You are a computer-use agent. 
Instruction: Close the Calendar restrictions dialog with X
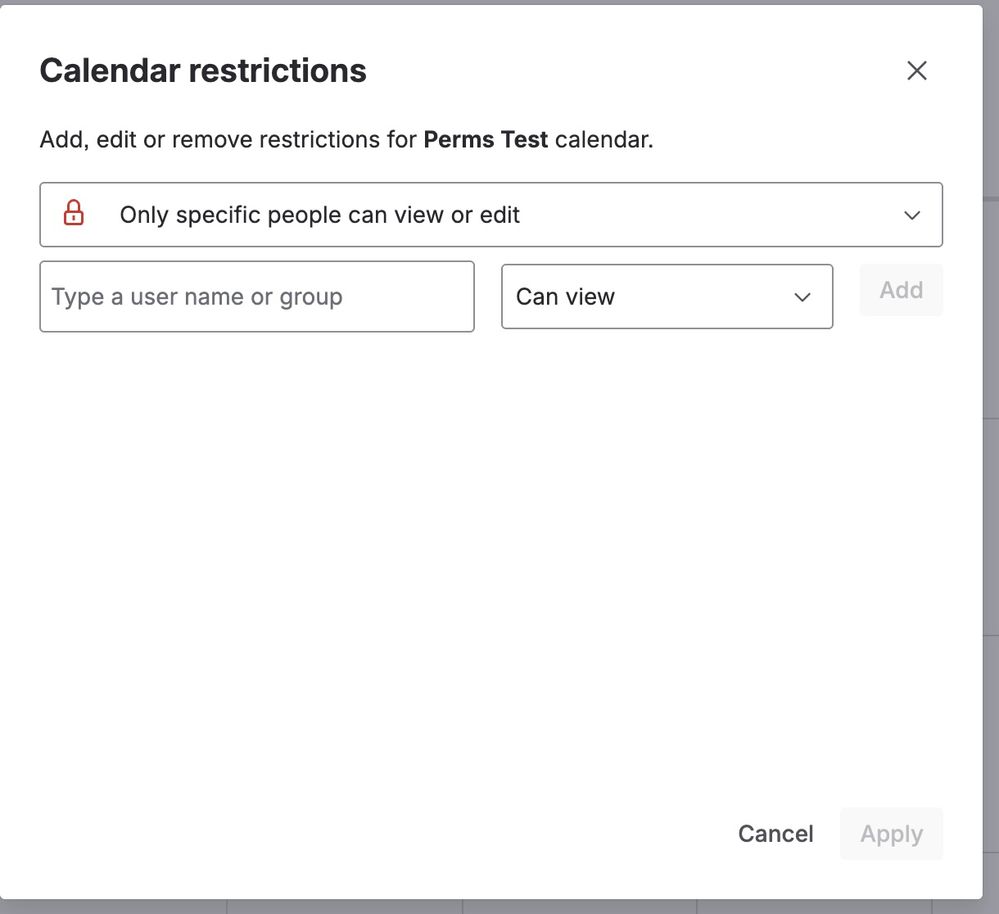tap(916, 71)
